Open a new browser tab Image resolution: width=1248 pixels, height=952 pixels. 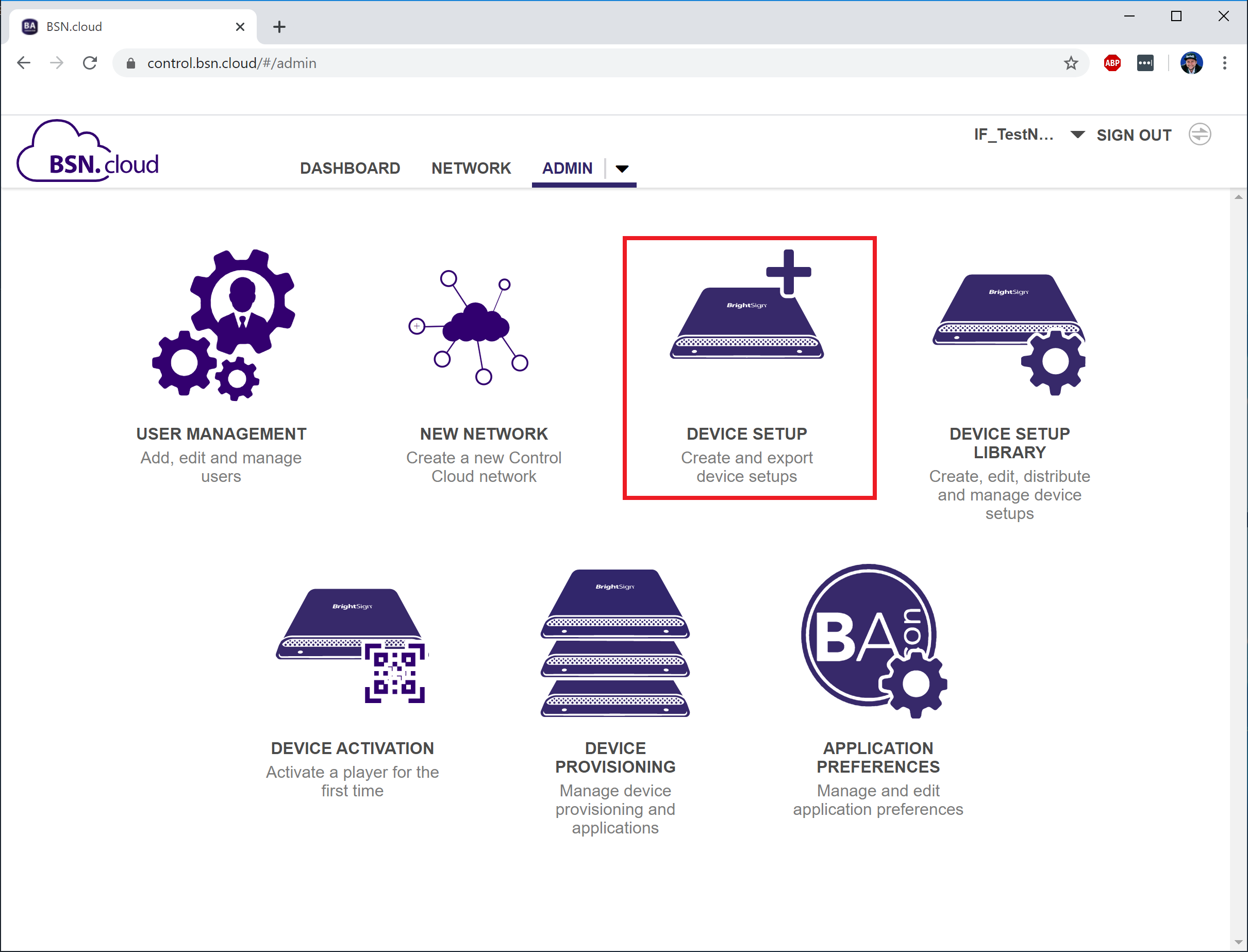(279, 27)
